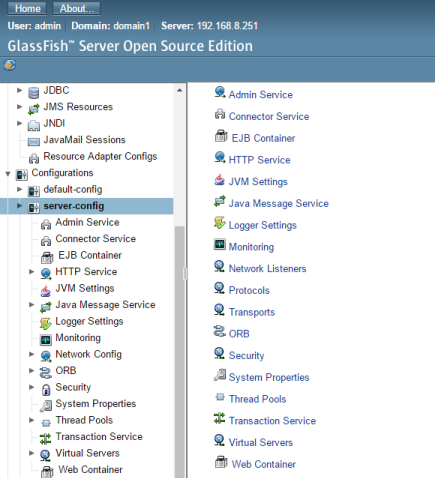This screenshot has height=478, width=435.
Task: Click the Security padlock icon in the tree
Action: [46, 389]
